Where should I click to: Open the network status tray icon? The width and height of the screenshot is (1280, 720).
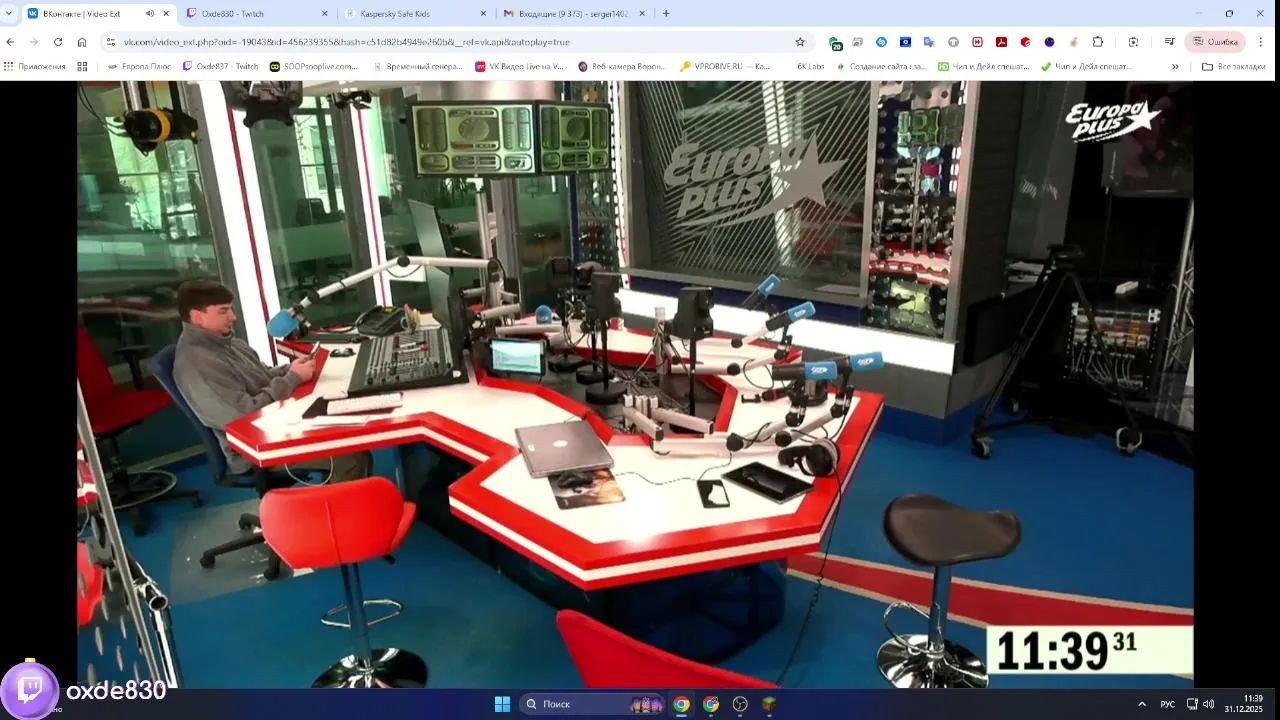coord(1192,704)
